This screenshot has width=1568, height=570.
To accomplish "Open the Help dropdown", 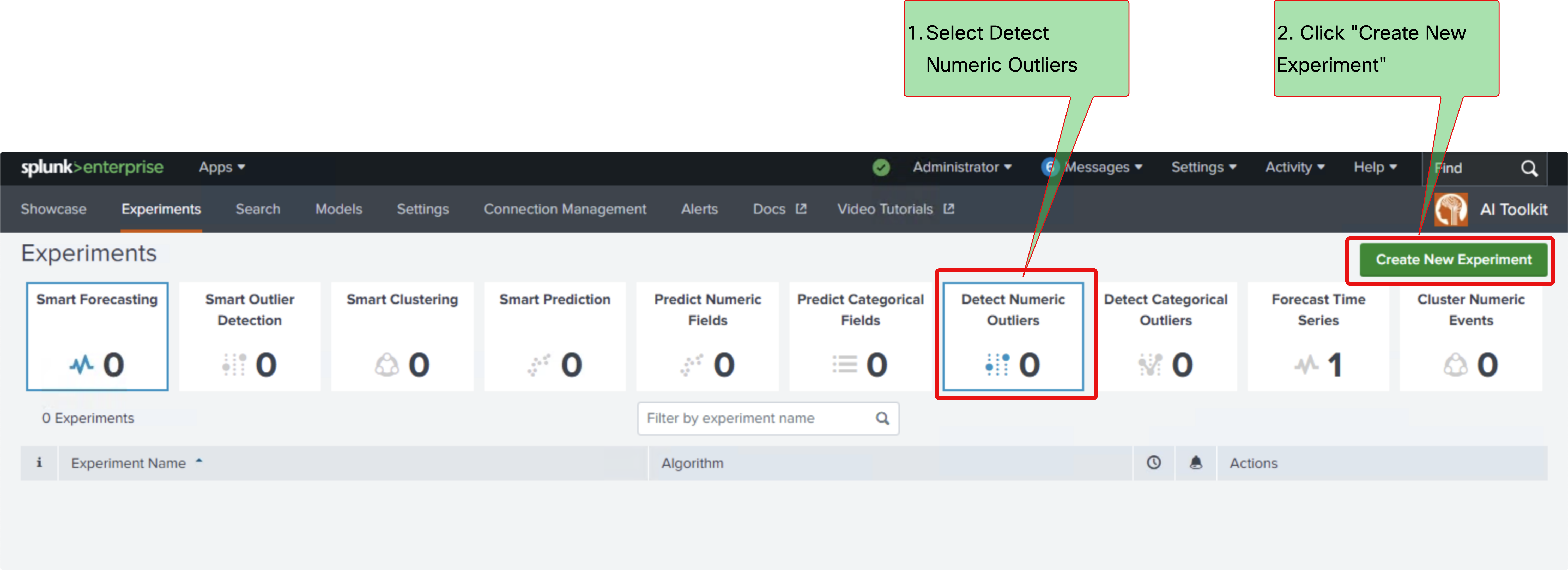I will [1375, 168].
